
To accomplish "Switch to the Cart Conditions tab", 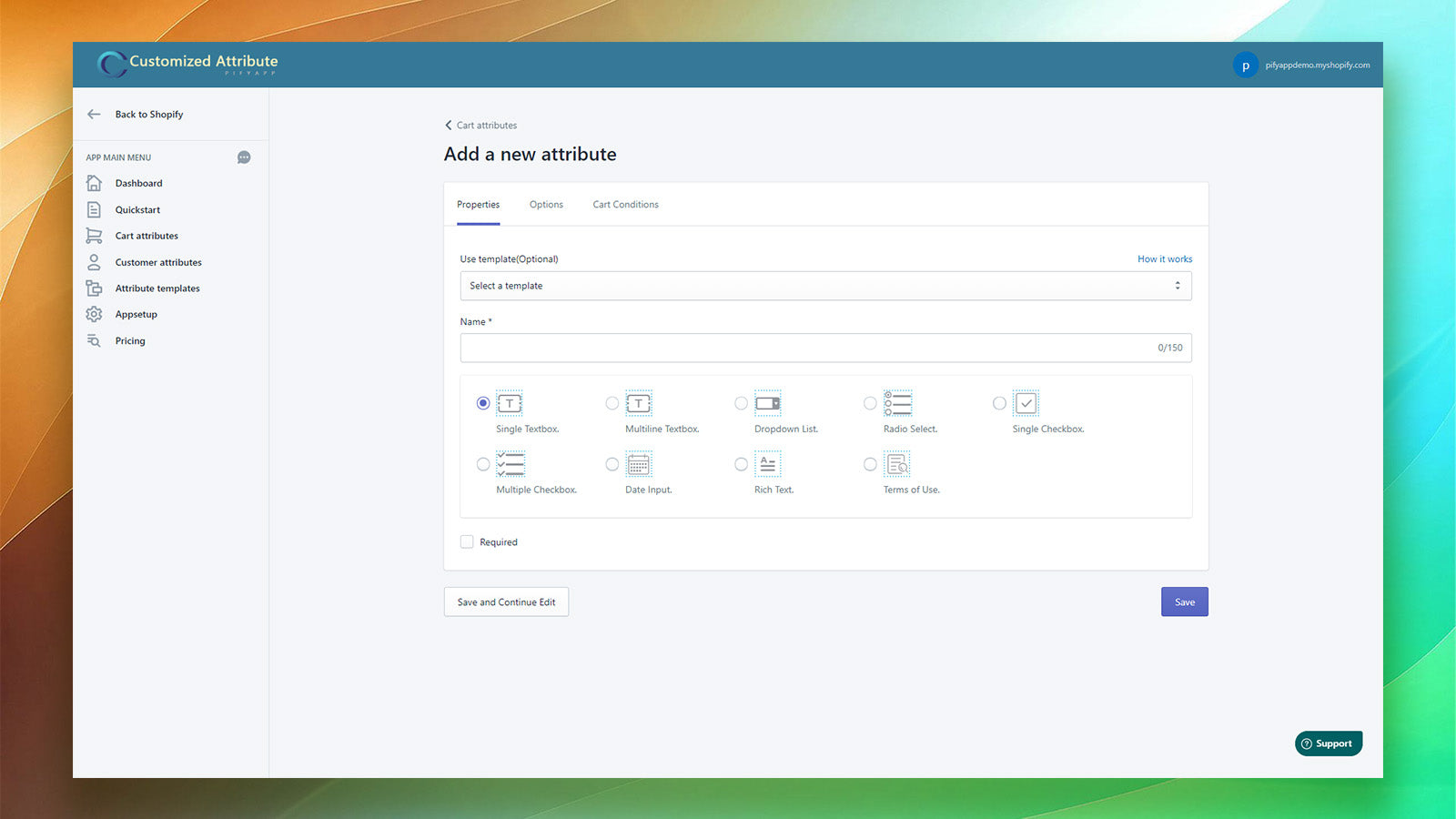I will click(625, 205).
